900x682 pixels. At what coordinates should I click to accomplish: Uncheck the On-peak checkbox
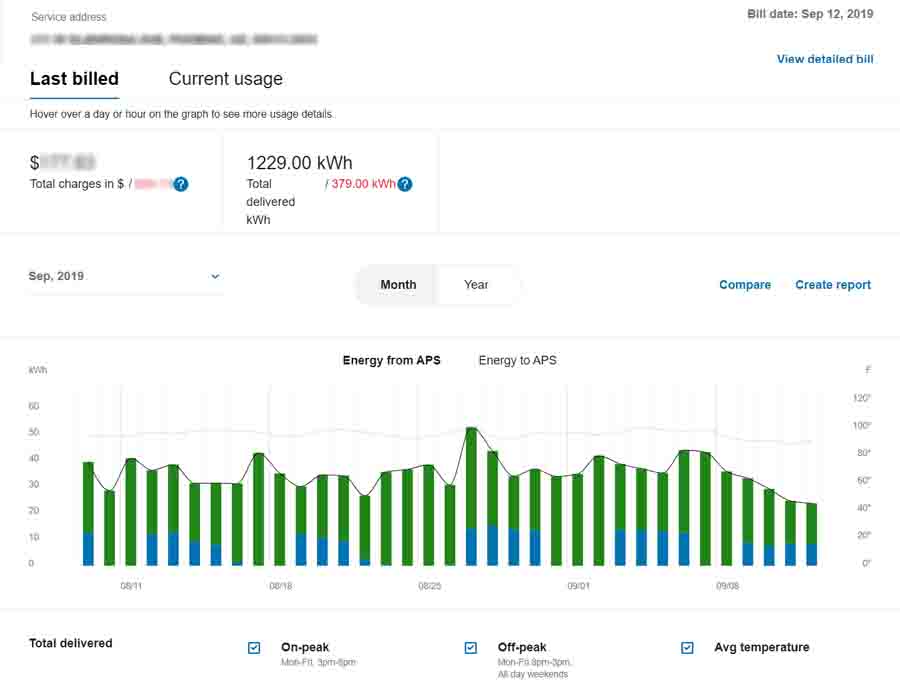254,648
